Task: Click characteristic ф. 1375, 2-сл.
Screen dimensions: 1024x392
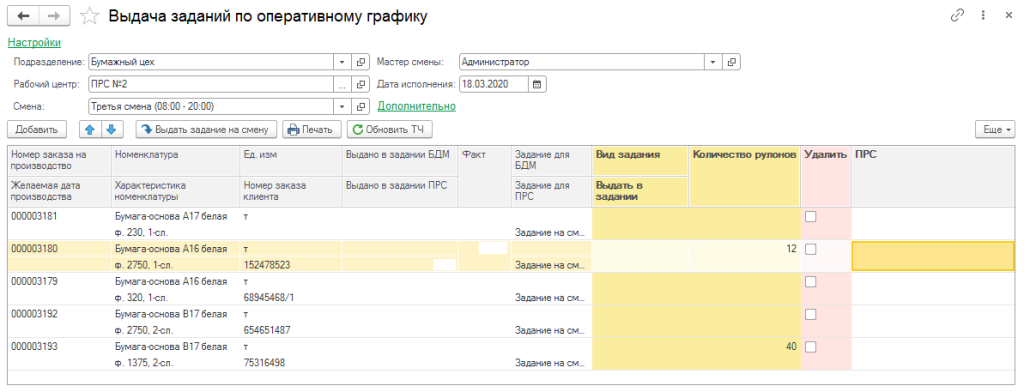Action: pos(143,363)
